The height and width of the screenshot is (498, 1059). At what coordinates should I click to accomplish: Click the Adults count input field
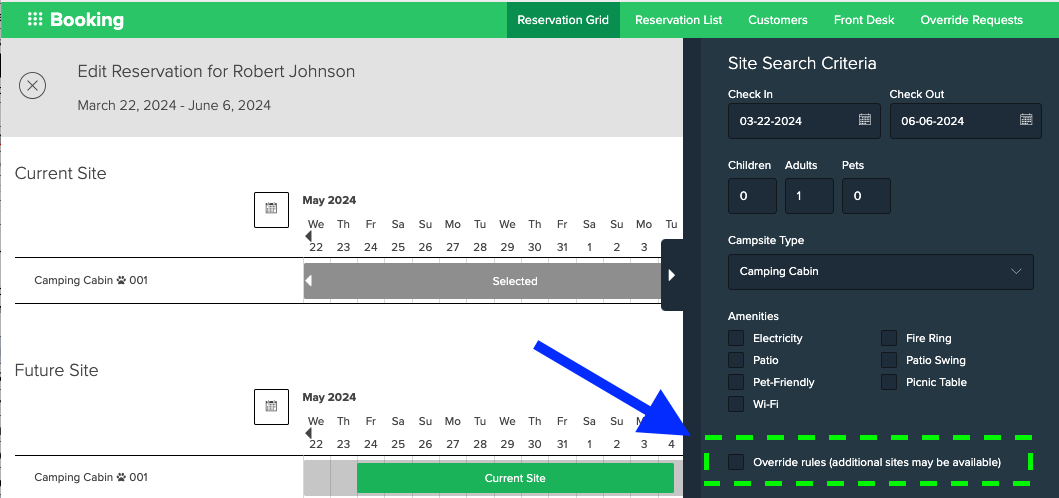(x=808, y=196)
